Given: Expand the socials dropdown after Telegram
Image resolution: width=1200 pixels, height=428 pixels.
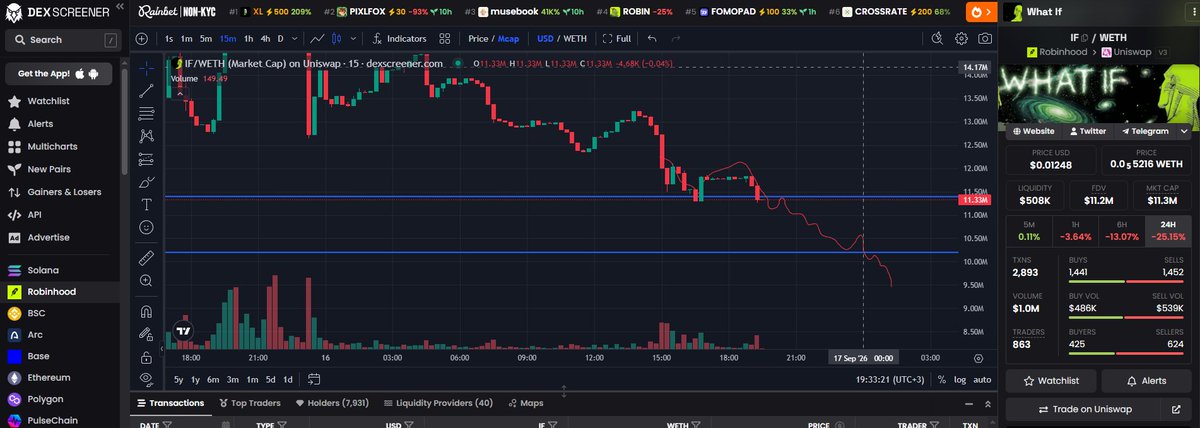Looking at the screenshot, I should point(1186,131).
